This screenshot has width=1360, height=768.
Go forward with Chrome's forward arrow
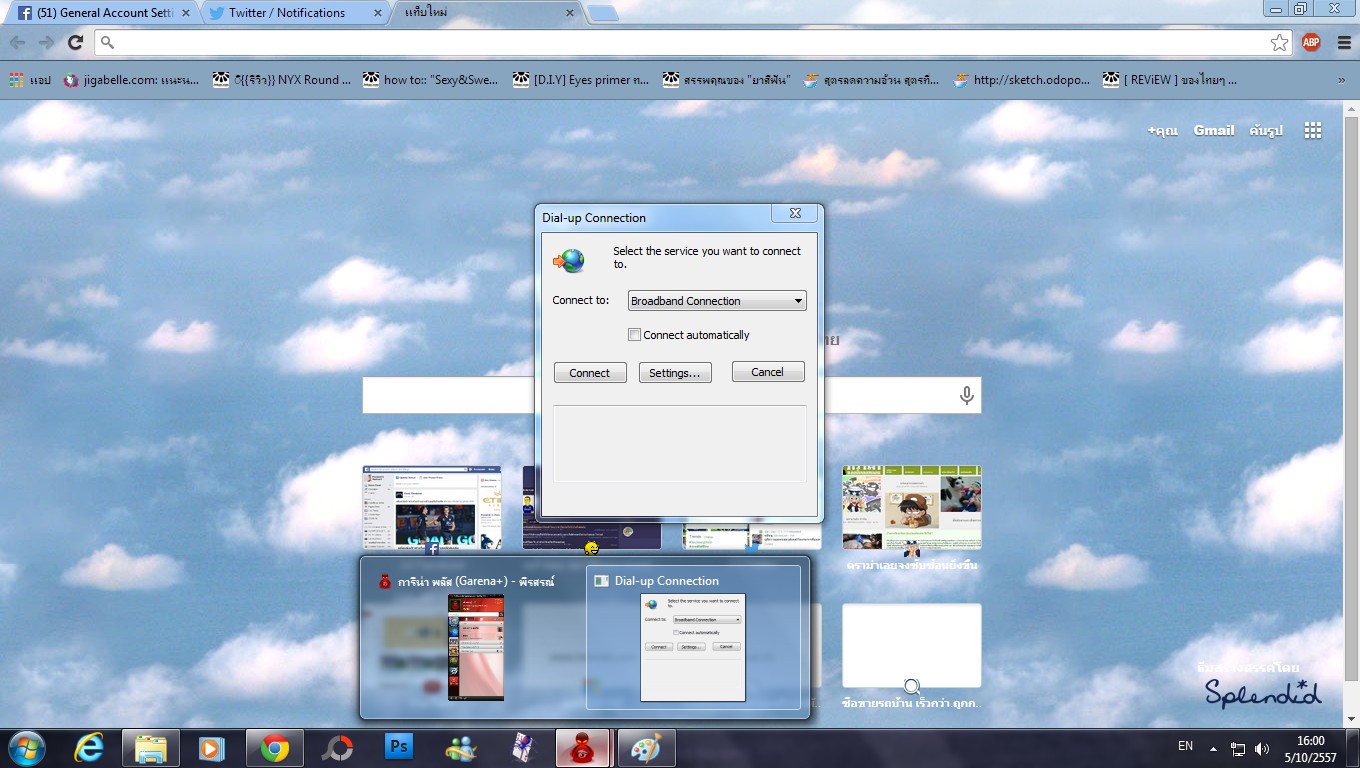(x=46, y=42)
